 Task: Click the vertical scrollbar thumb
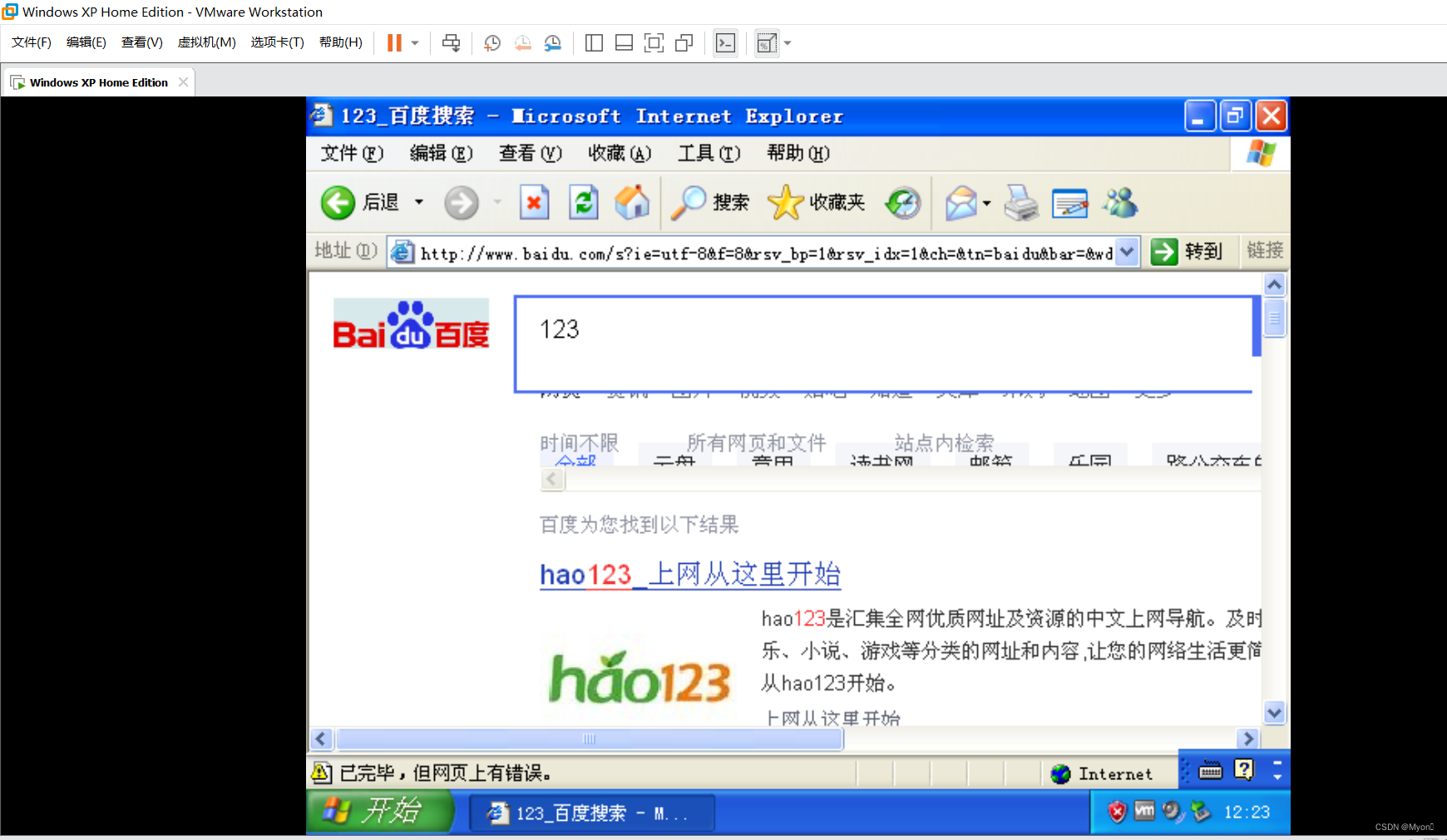point(1274,318)
